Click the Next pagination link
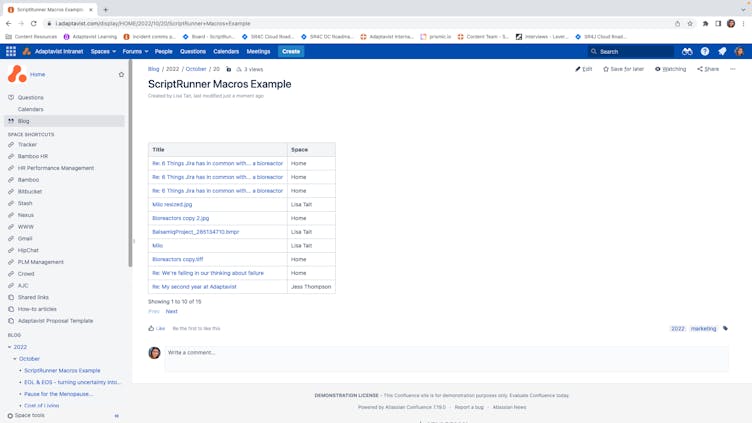Screen dimensions: 752x423 coord(171,312)
